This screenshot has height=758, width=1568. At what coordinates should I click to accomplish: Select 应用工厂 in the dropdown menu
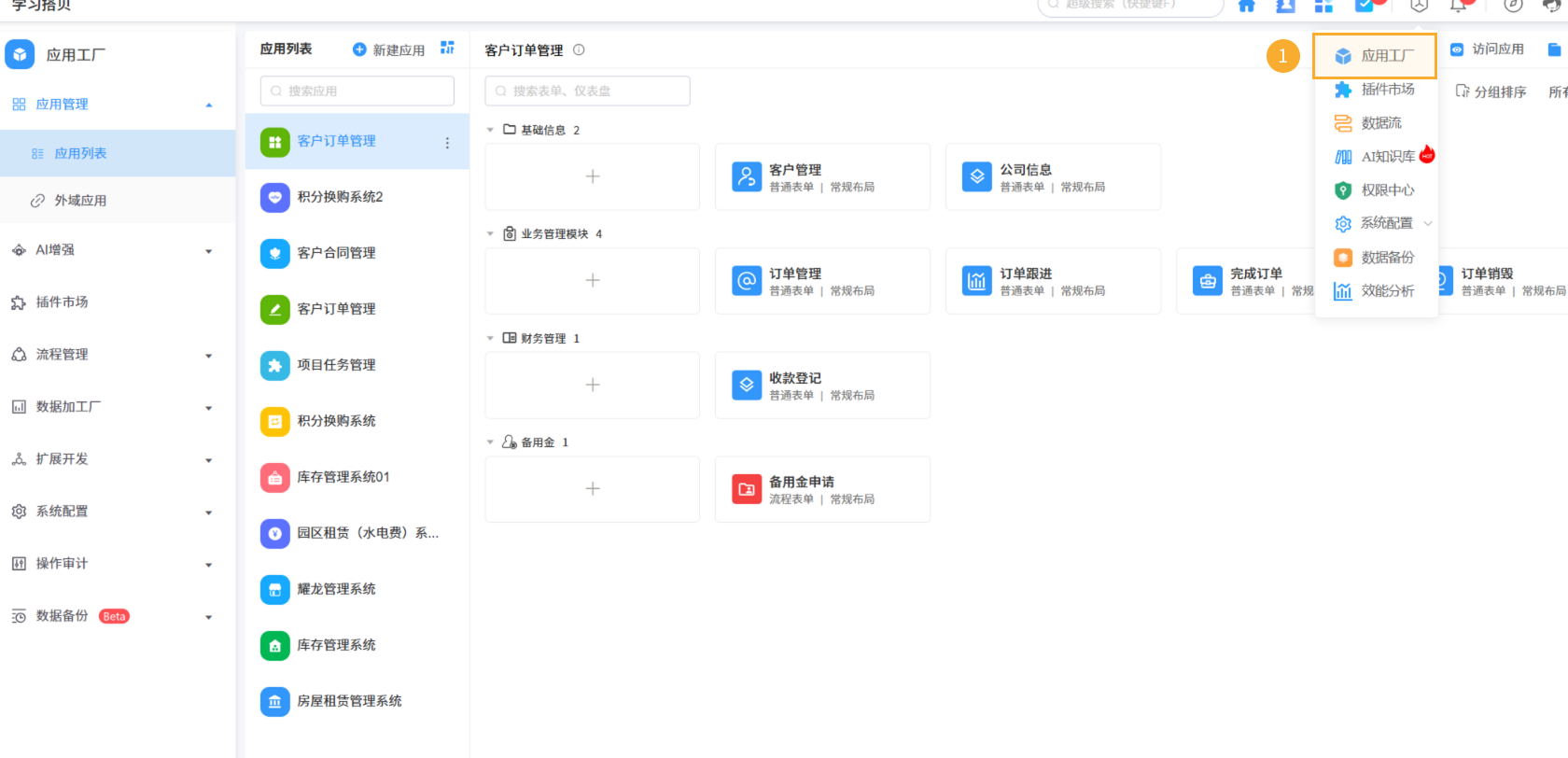1375,56
